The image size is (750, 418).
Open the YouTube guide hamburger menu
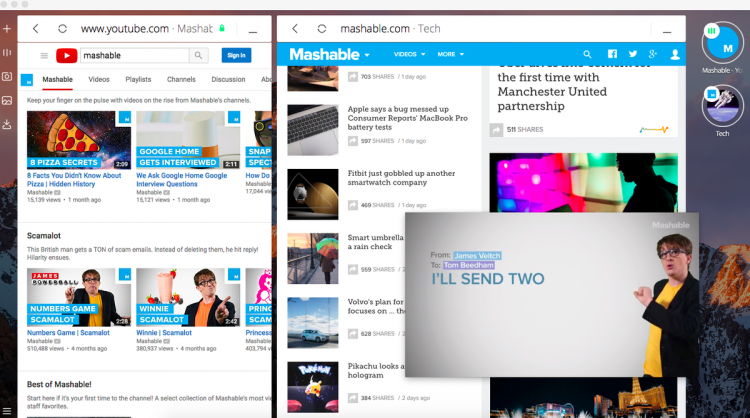click(x=44, y=55)
